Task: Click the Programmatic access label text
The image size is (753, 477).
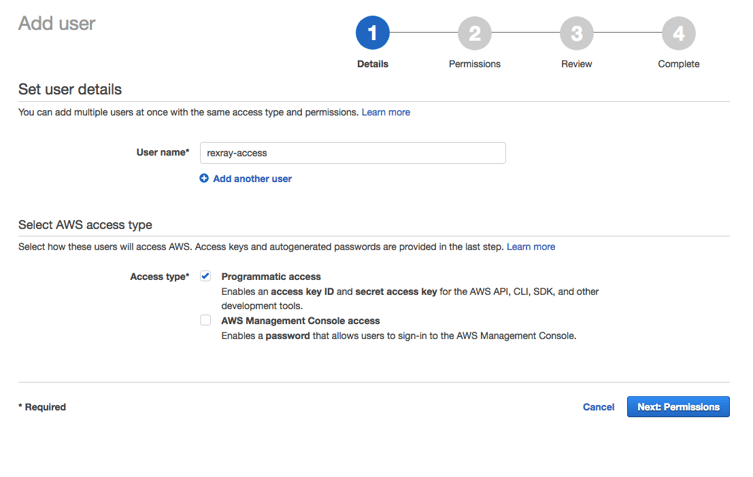Action: 271,277
